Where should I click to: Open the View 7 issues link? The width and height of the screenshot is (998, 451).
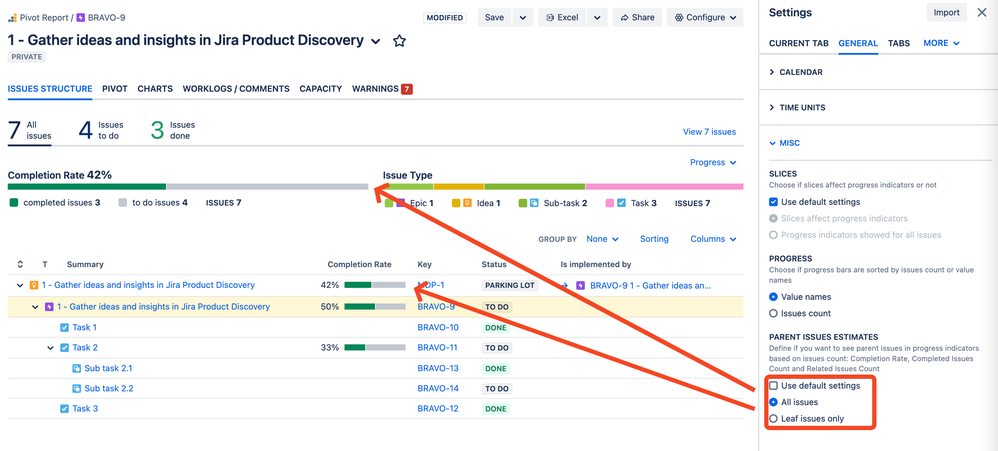[709, 132]
